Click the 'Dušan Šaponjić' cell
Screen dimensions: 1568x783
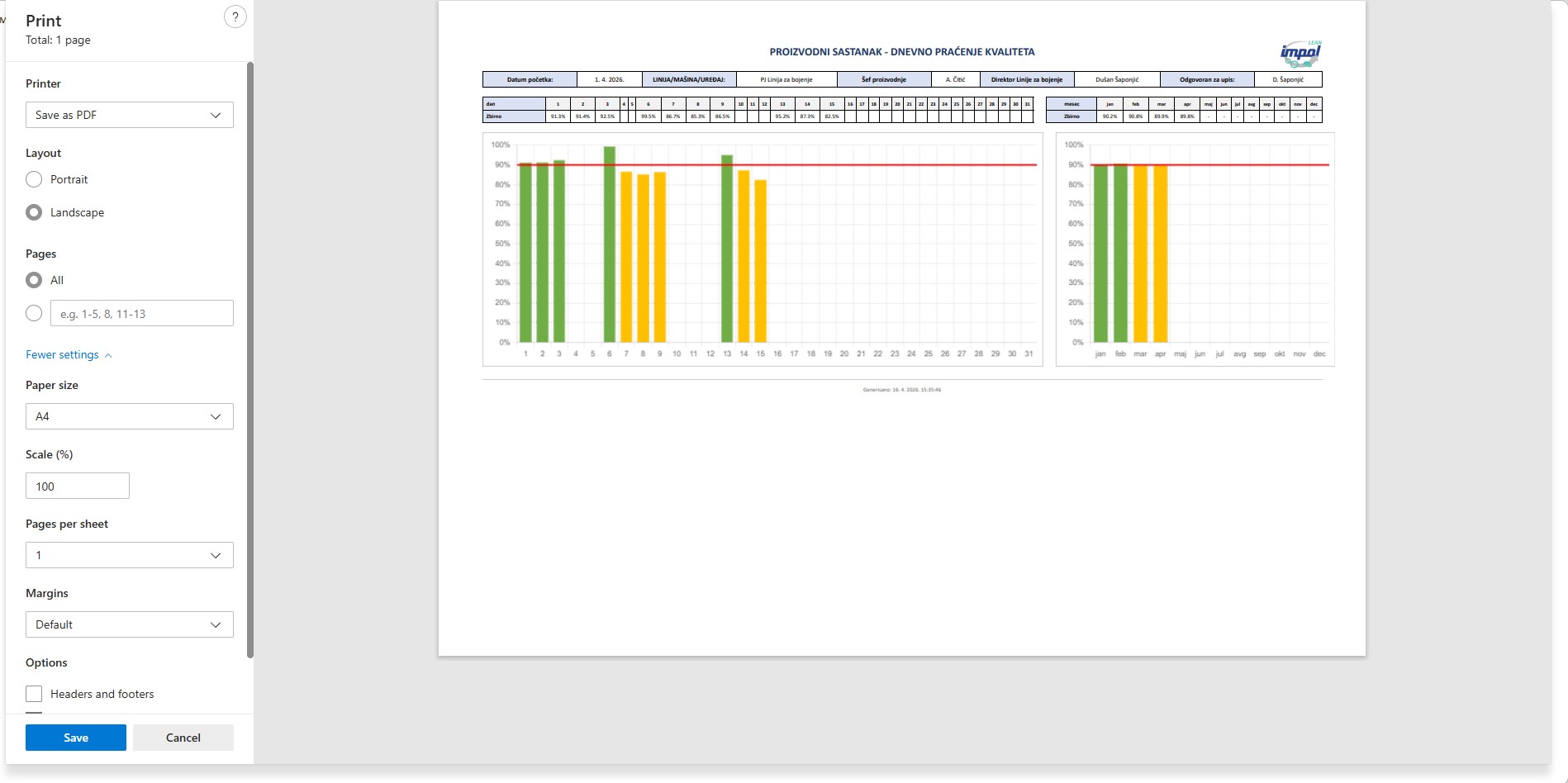tap(1117, 79)
